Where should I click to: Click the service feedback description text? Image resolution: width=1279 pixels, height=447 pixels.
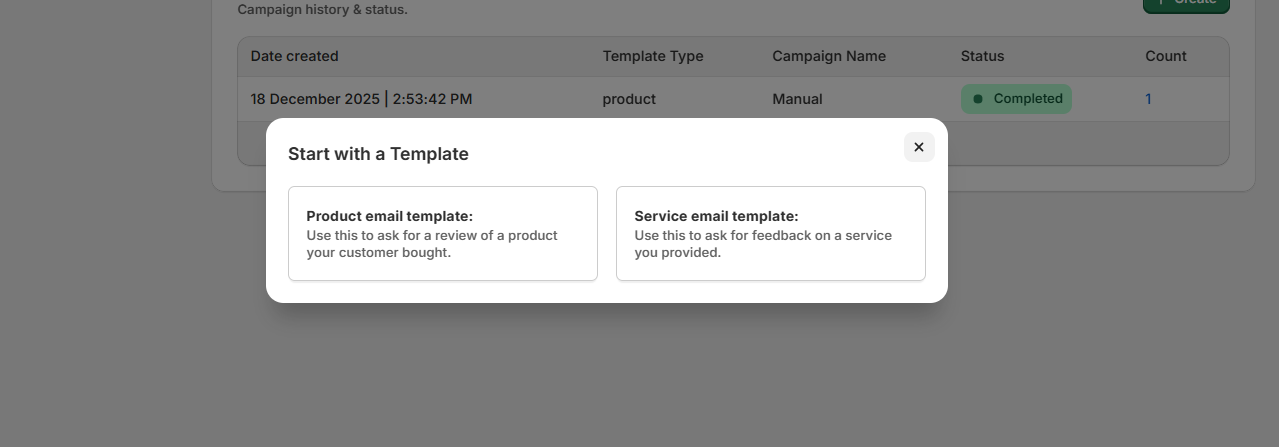pos(762,244)
